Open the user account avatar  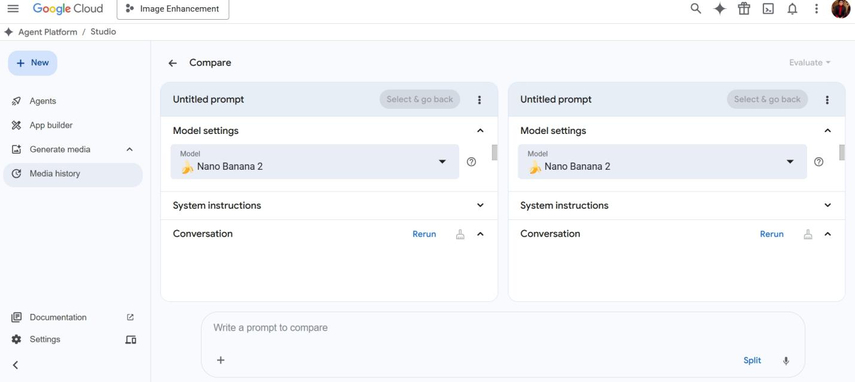pyautogui.click(x=841, y=9)
